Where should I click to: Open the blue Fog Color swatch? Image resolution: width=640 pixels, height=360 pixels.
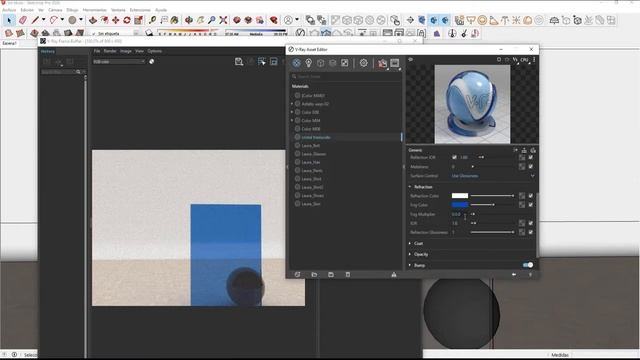click(460, 205)
